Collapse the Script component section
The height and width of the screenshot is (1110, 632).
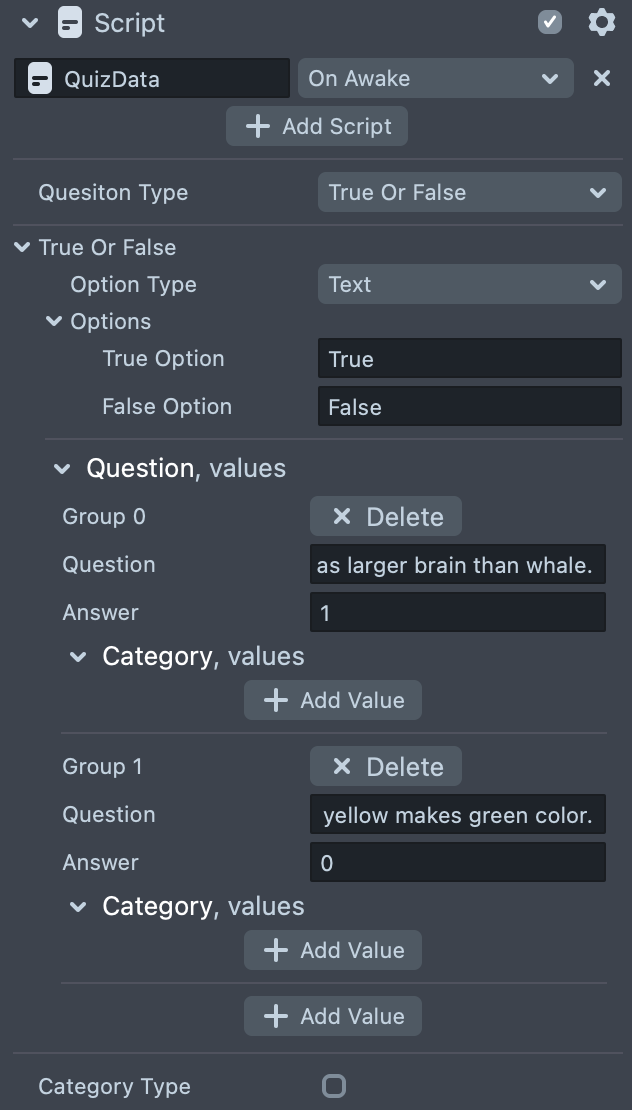(29, 22)
